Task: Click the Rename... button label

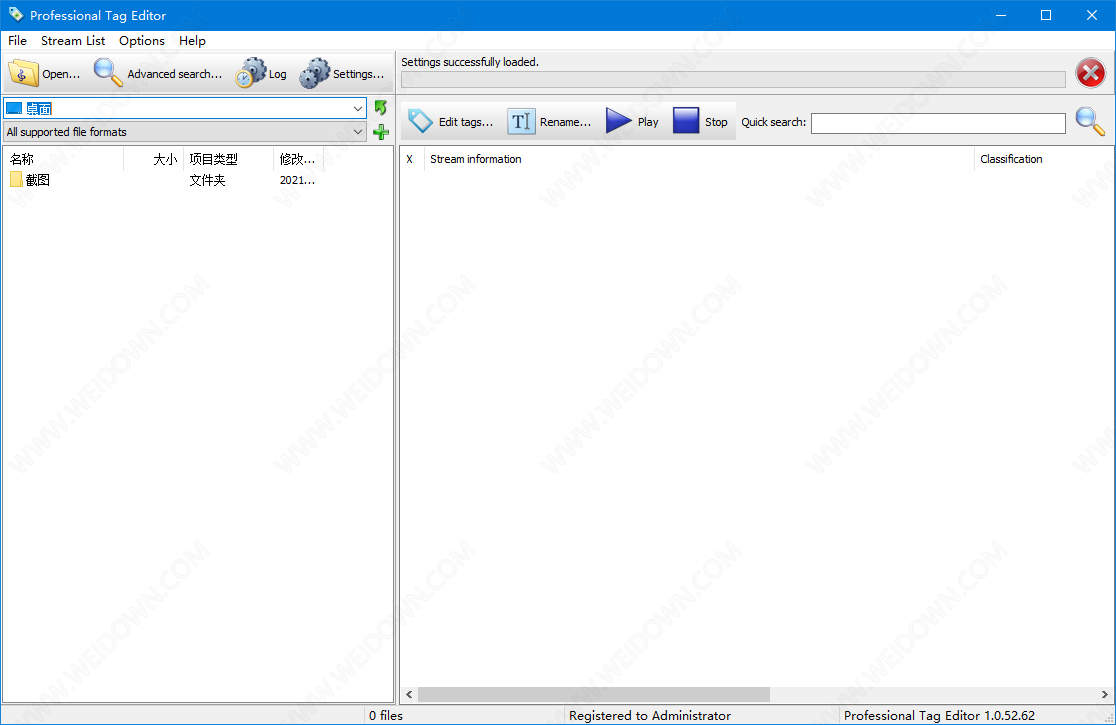Action: 565,122
